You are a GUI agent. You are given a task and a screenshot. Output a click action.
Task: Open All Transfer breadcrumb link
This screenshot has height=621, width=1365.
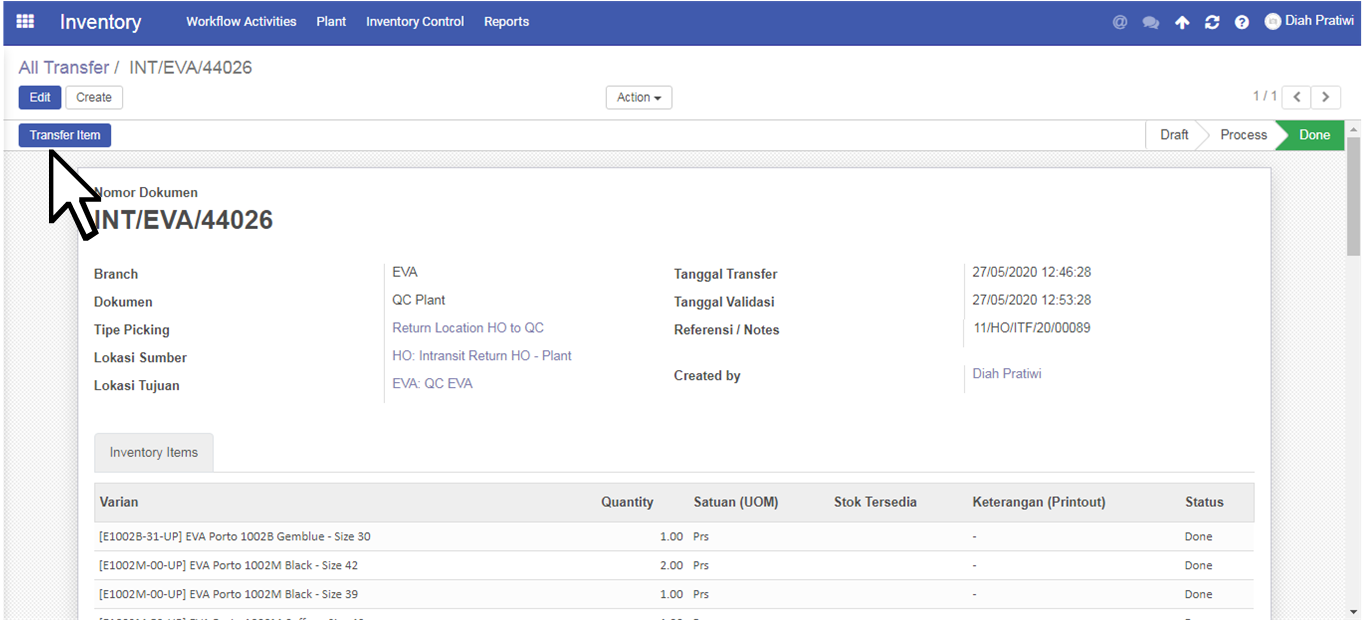(x=64, y=67)
